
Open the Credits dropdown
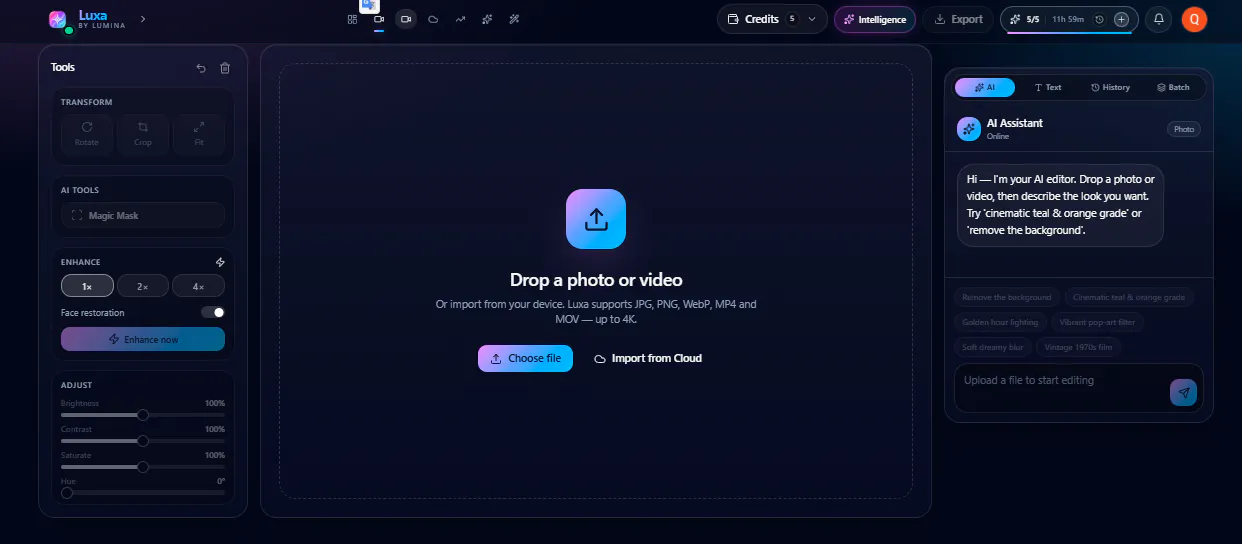click(x=773, y=19)
